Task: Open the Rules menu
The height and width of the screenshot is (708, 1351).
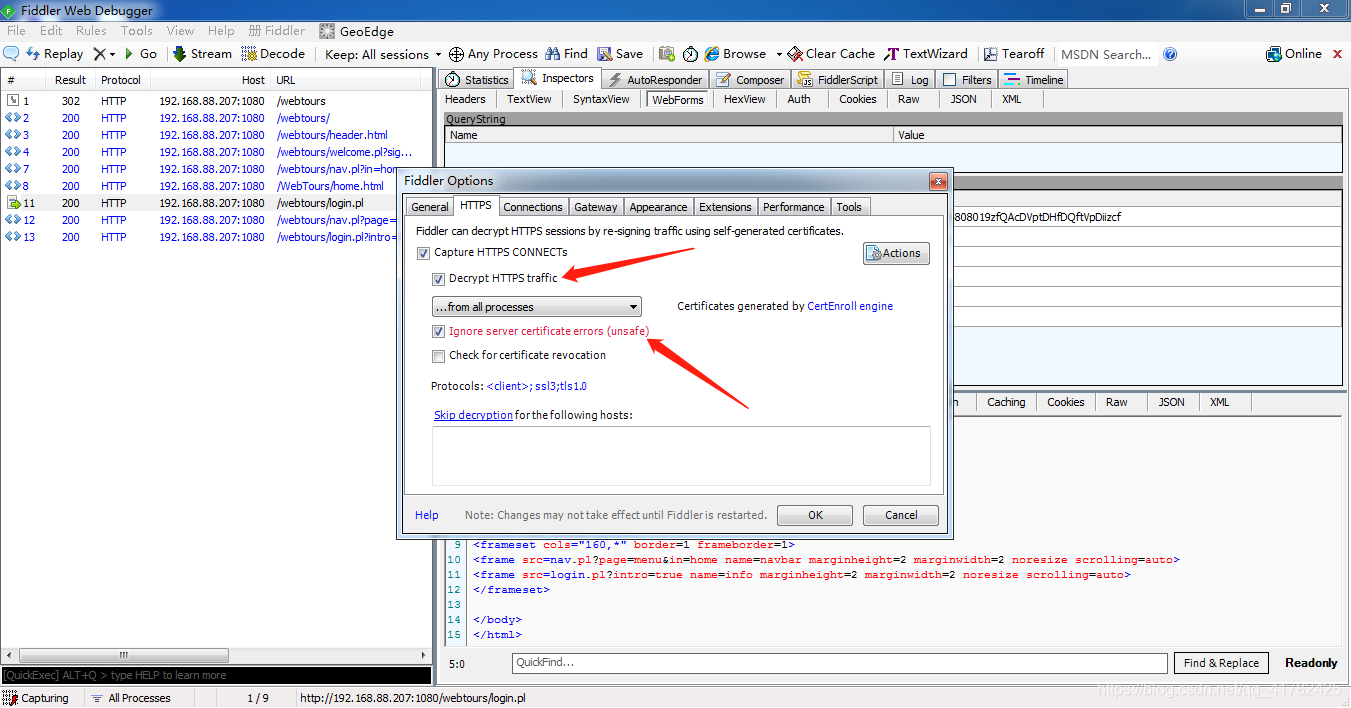Action: [x=91, y=31]
